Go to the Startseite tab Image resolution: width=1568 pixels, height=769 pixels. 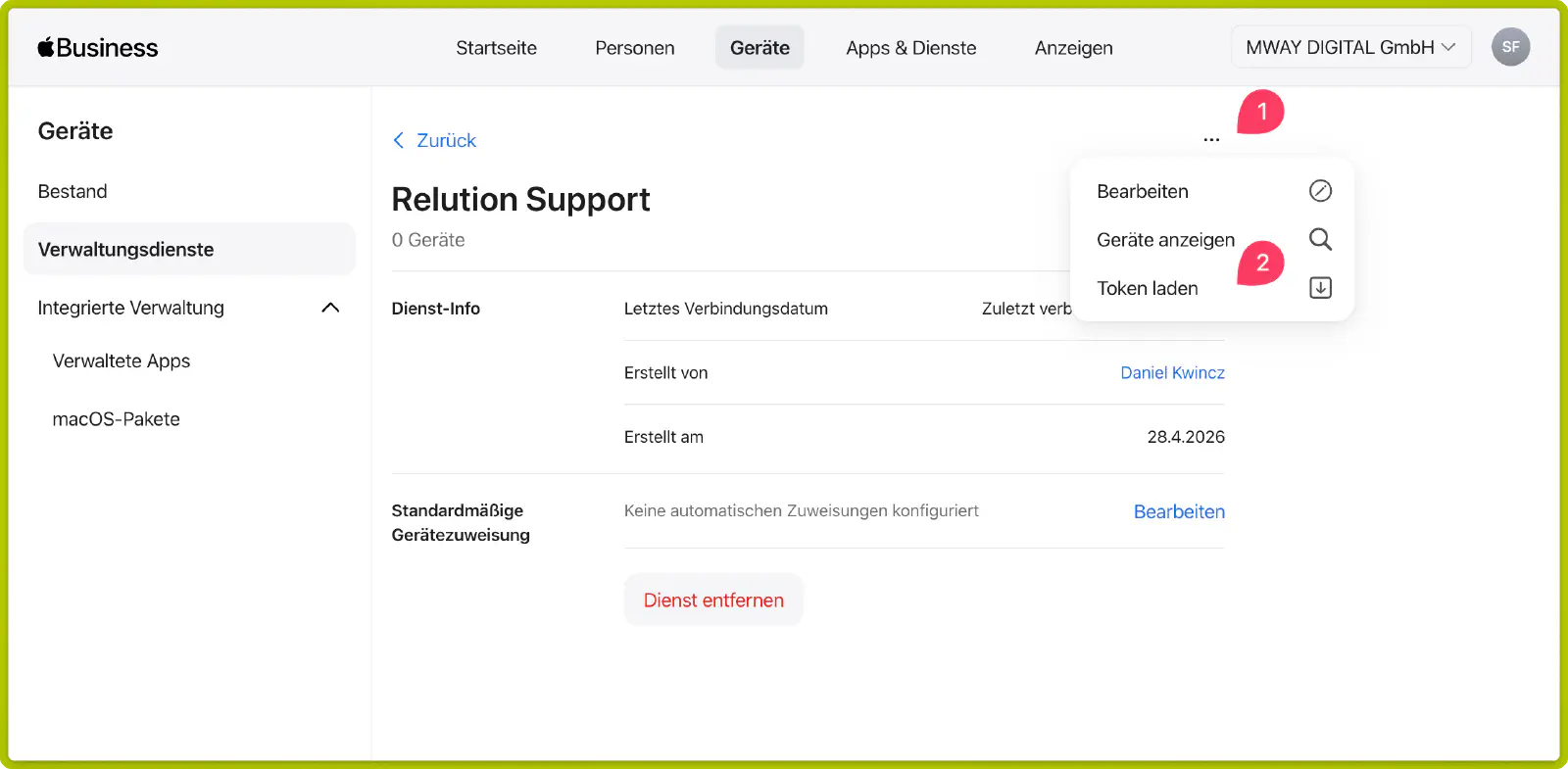pos(496,48)
